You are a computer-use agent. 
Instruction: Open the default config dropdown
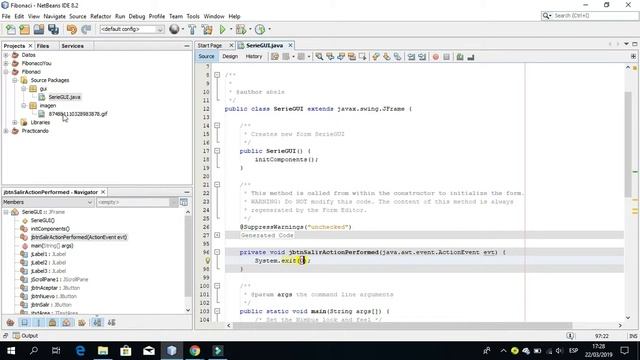(x=131, y=29)
